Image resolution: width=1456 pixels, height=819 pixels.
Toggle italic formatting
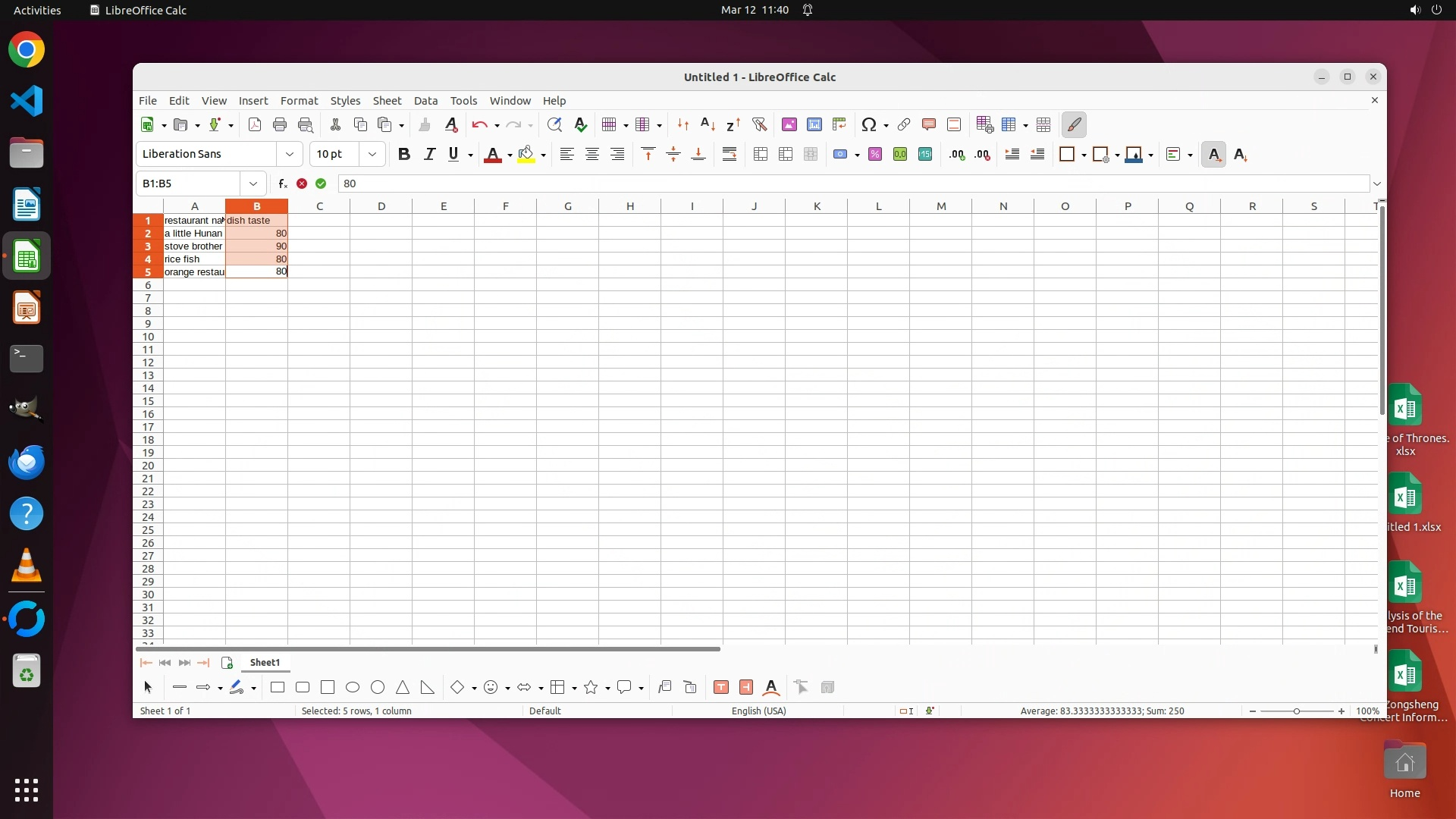tap(429, 155)
